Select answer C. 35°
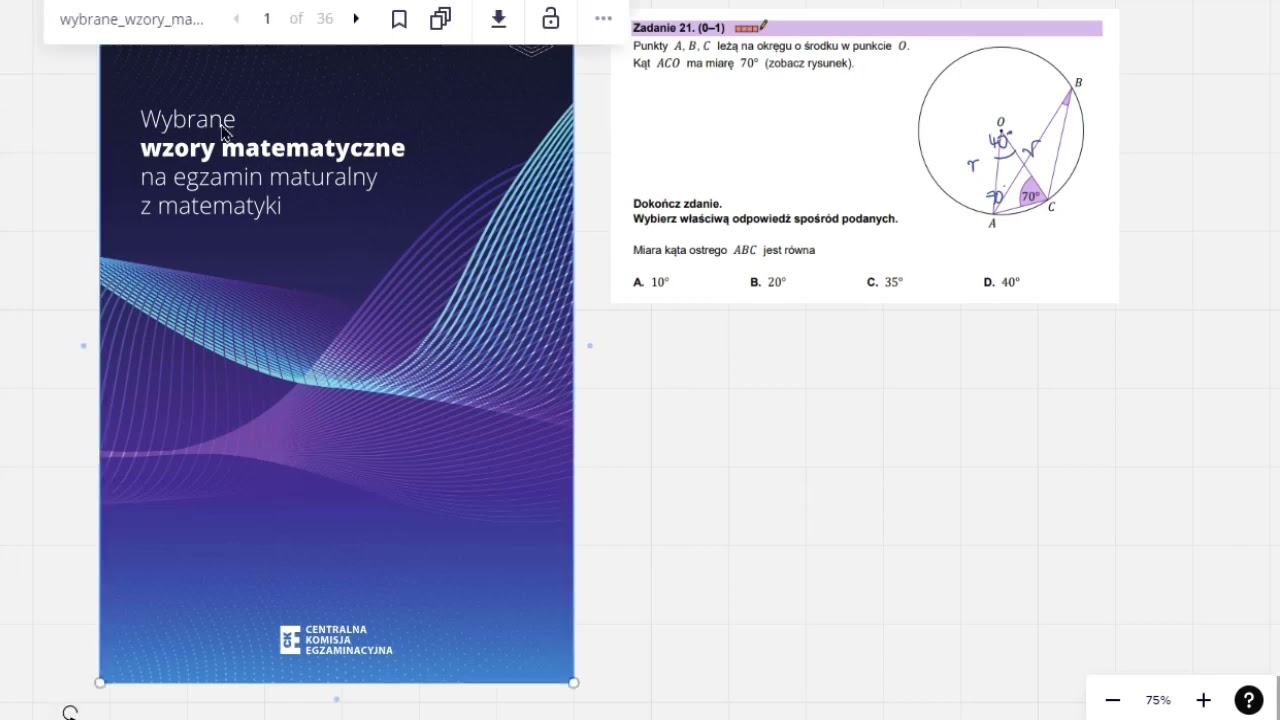1280x720 pixels. pos(885,282)
